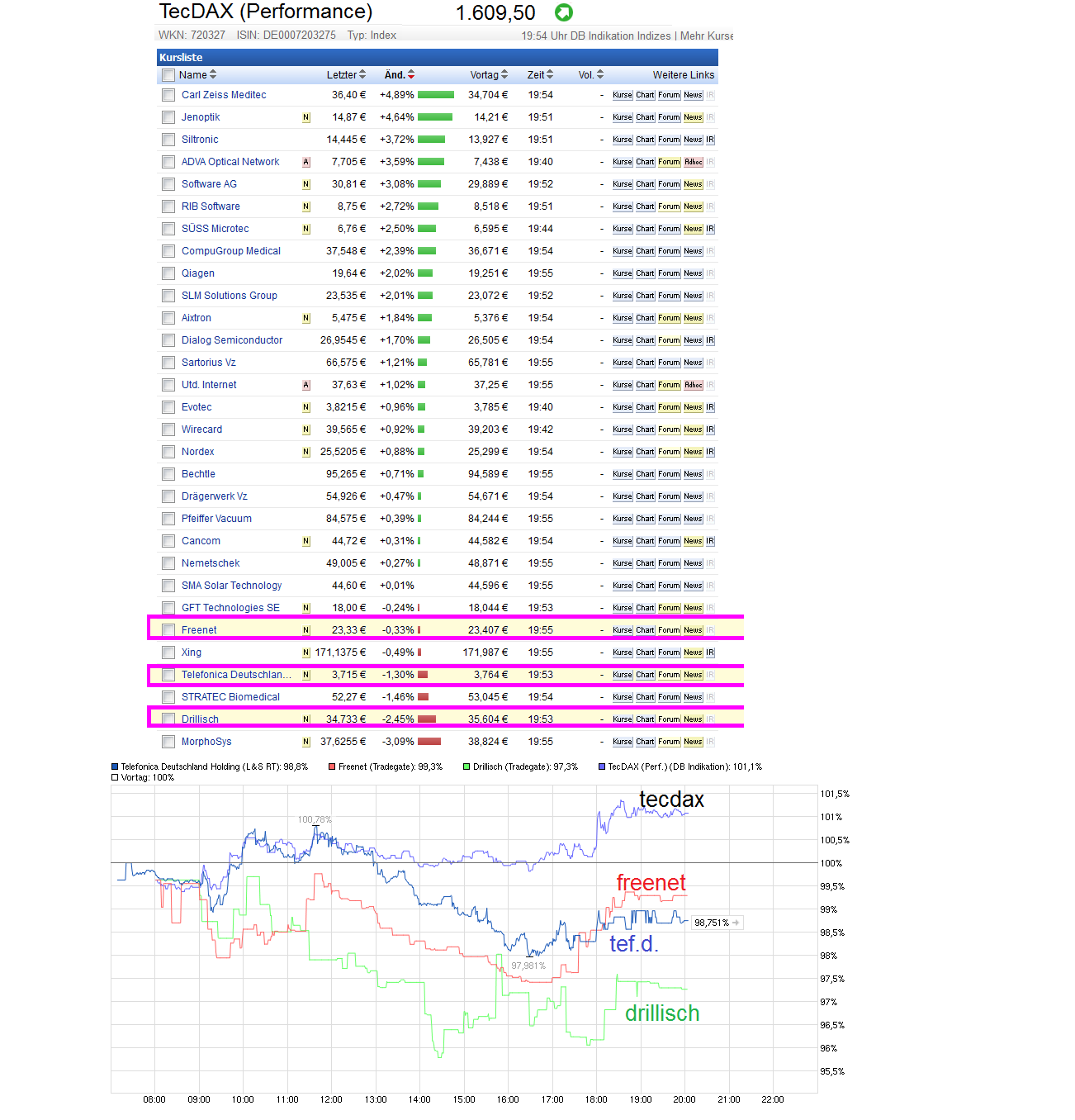
Task: Sort list by Vol. column arrows
Action: tap(600, 74)
